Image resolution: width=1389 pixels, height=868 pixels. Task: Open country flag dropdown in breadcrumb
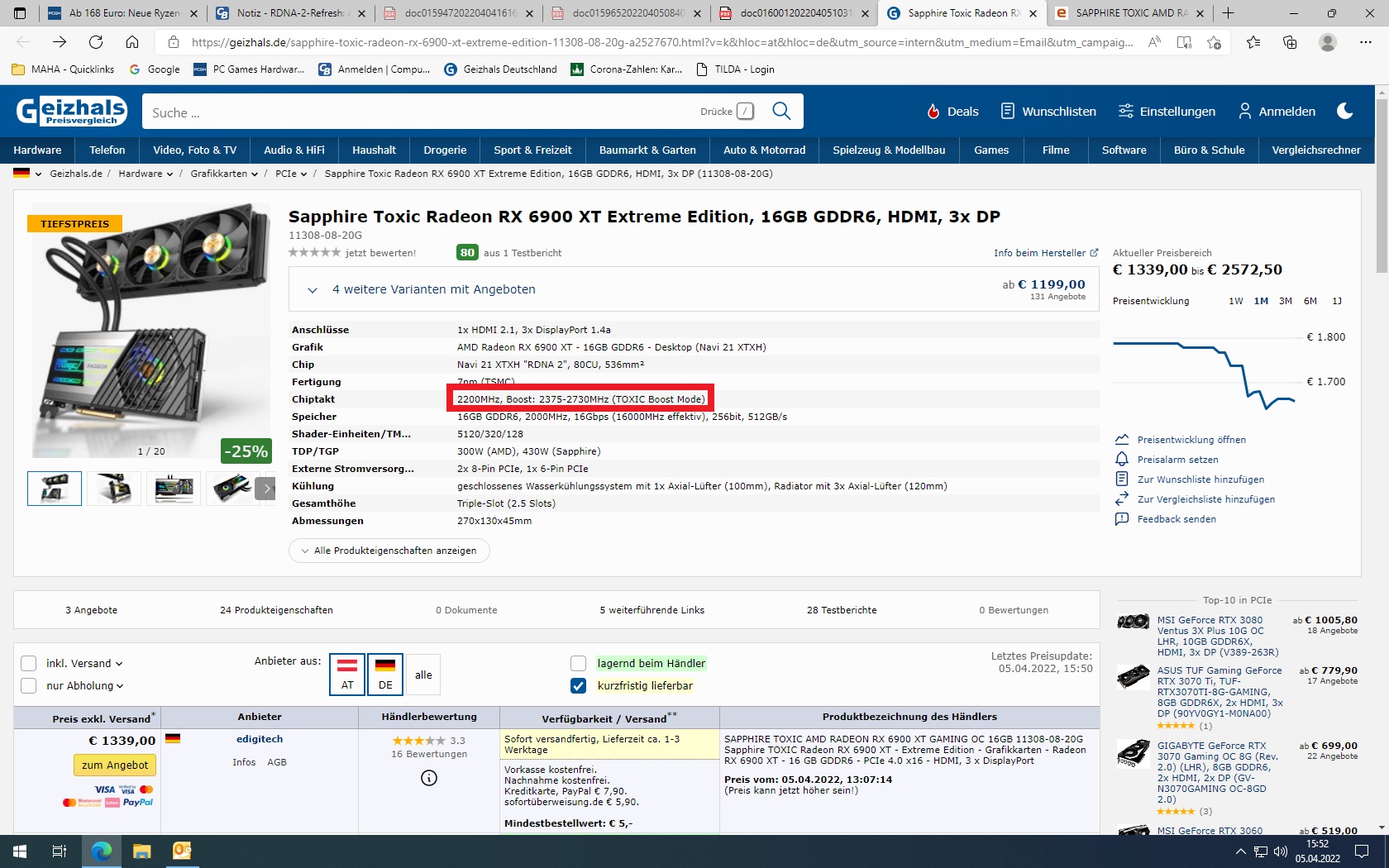click(x=27, y=174)
